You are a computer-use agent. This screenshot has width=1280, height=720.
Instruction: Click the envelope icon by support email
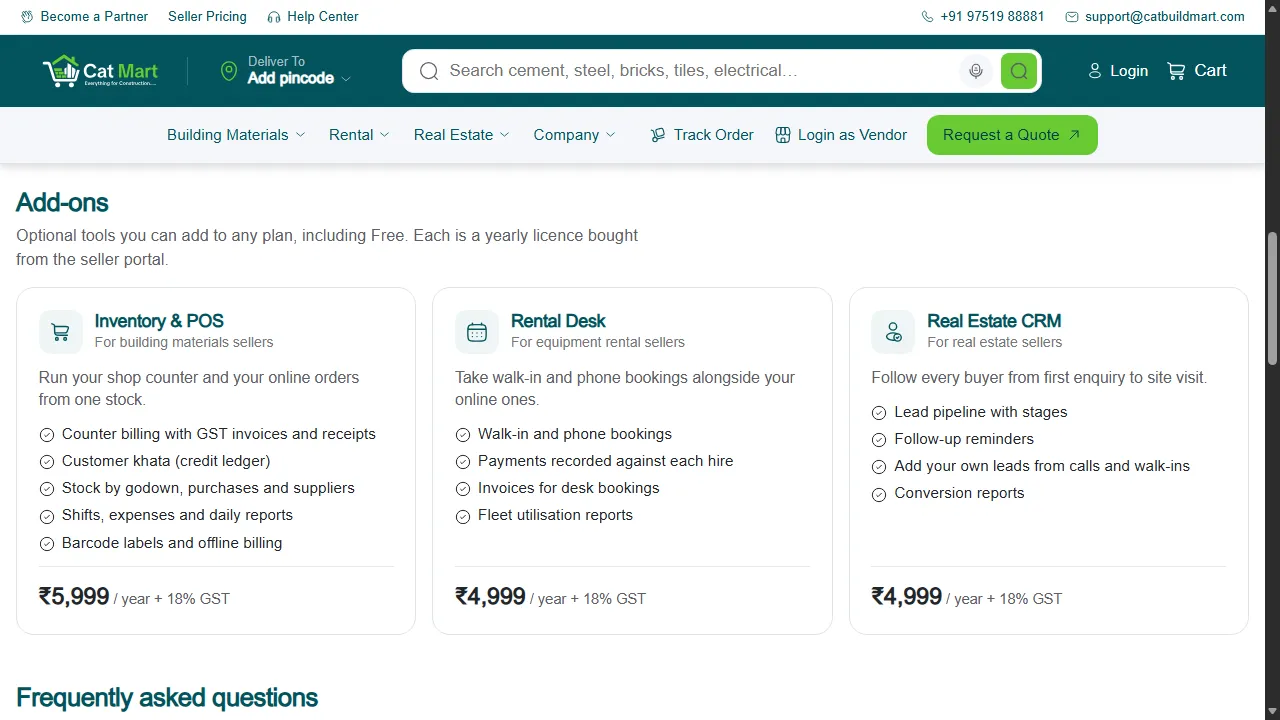1072,17
